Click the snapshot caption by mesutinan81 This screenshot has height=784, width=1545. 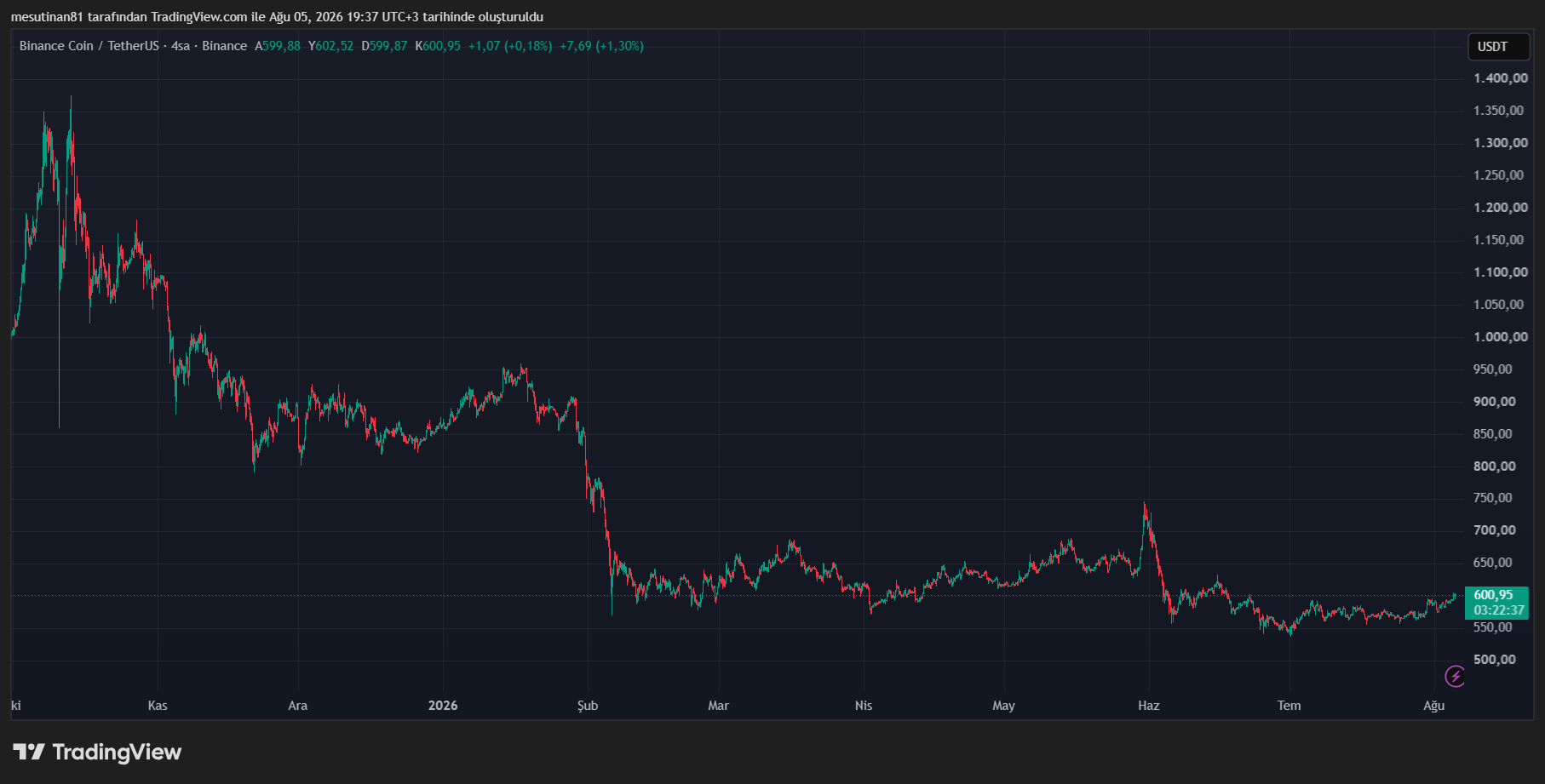pos(277,17)
